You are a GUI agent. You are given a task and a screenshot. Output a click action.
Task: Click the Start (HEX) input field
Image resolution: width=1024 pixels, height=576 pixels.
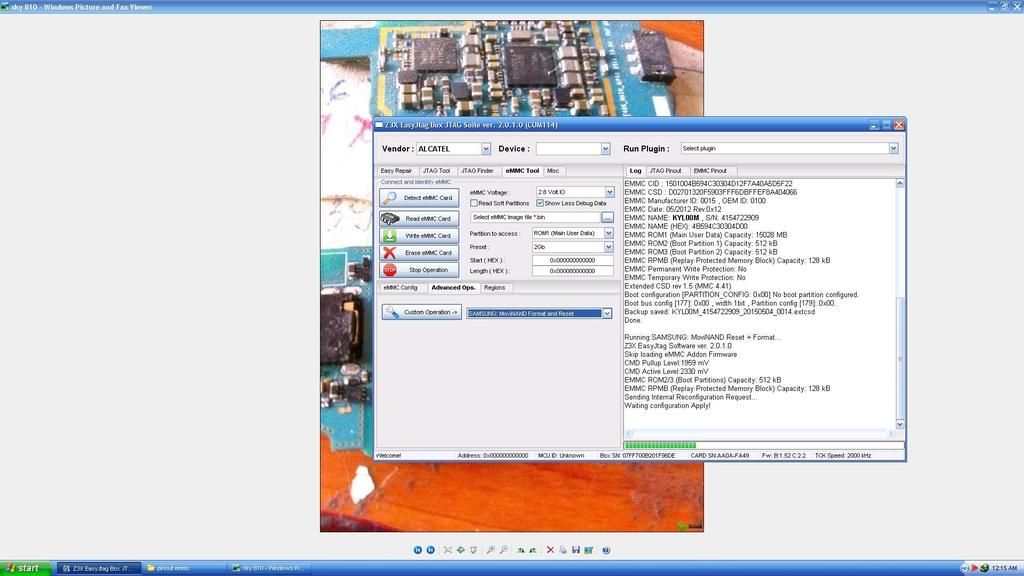pyautogui.click(x=573, y=261)
